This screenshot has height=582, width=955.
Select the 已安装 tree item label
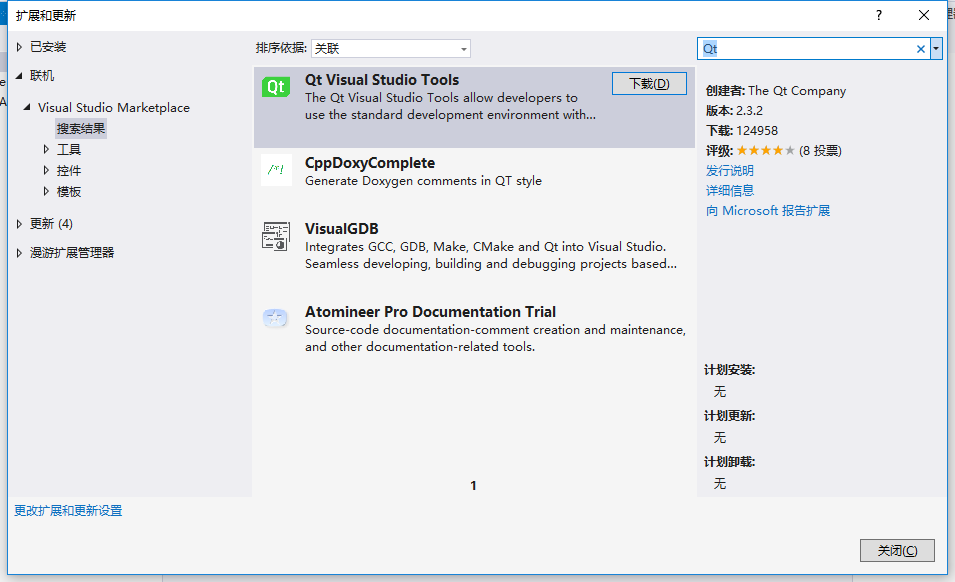48,47
